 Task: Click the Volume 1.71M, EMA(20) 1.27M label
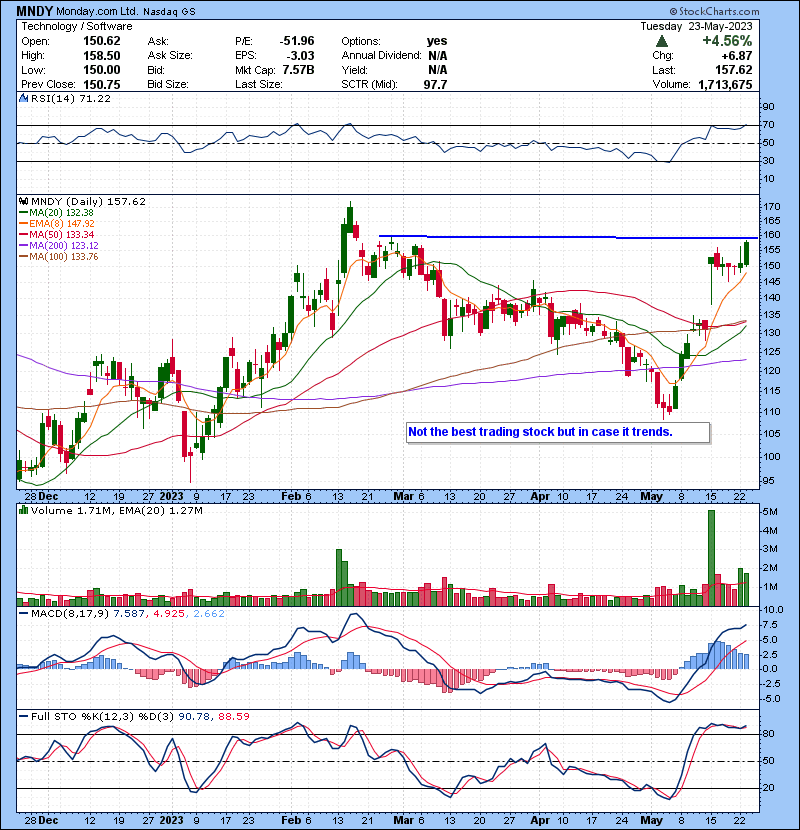116,510
